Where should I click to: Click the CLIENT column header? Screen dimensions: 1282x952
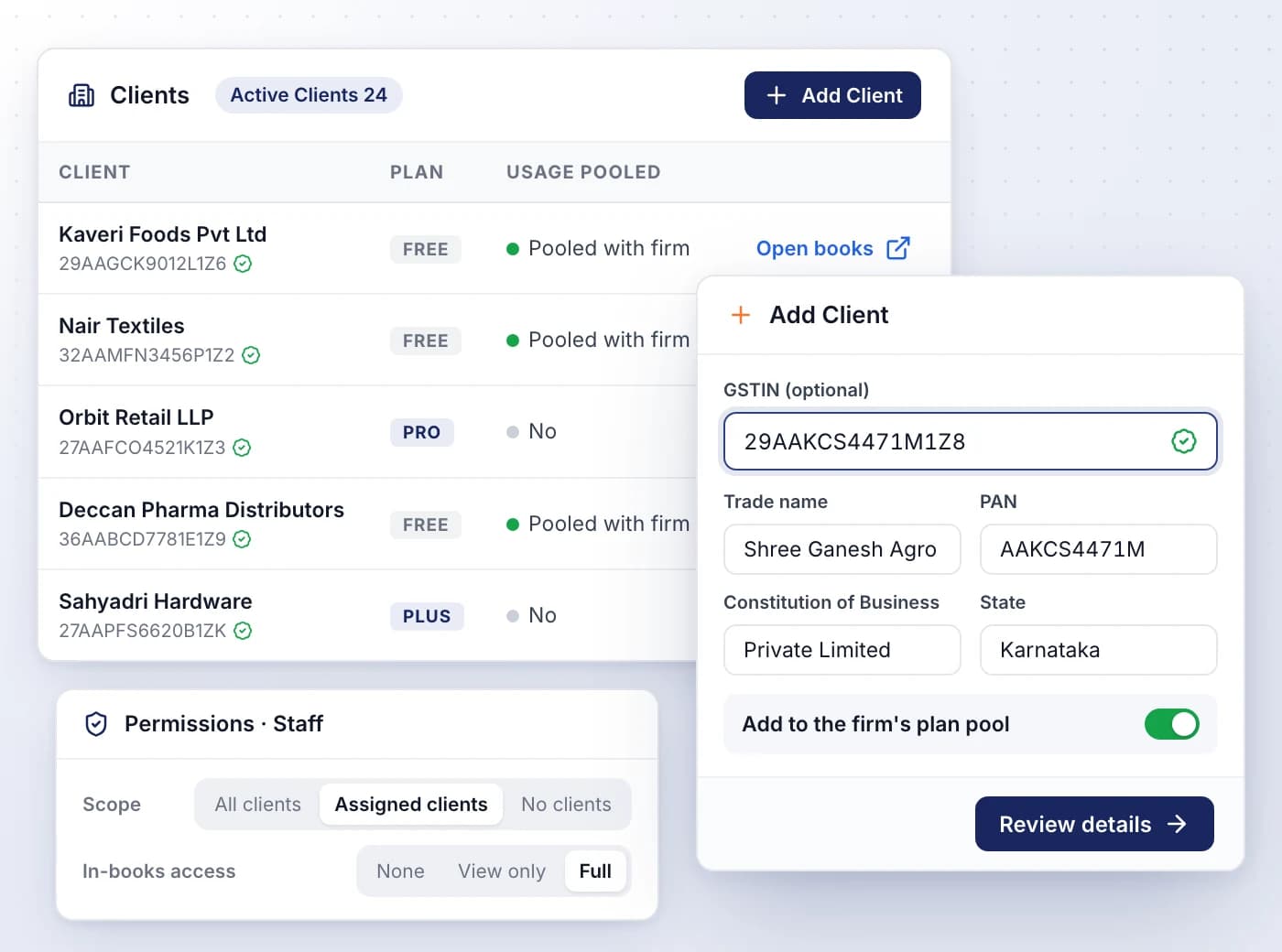click(x=94, y=172)
